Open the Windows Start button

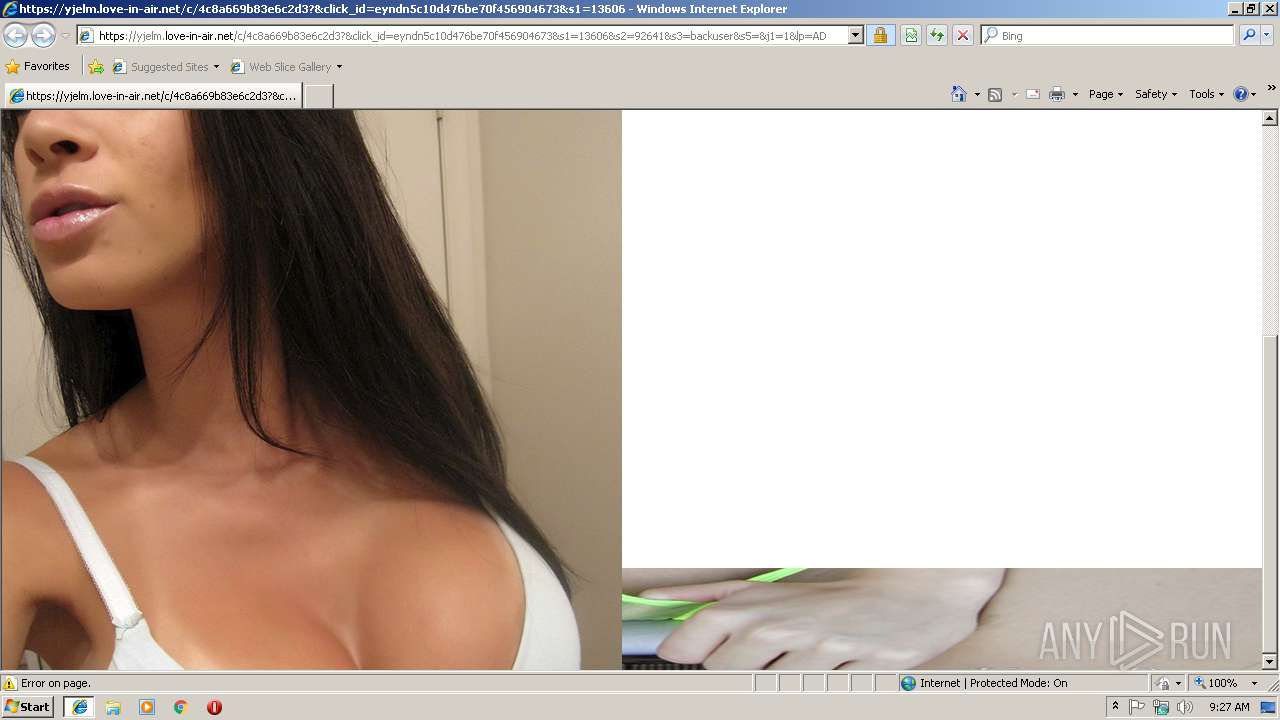coord(27,707)
